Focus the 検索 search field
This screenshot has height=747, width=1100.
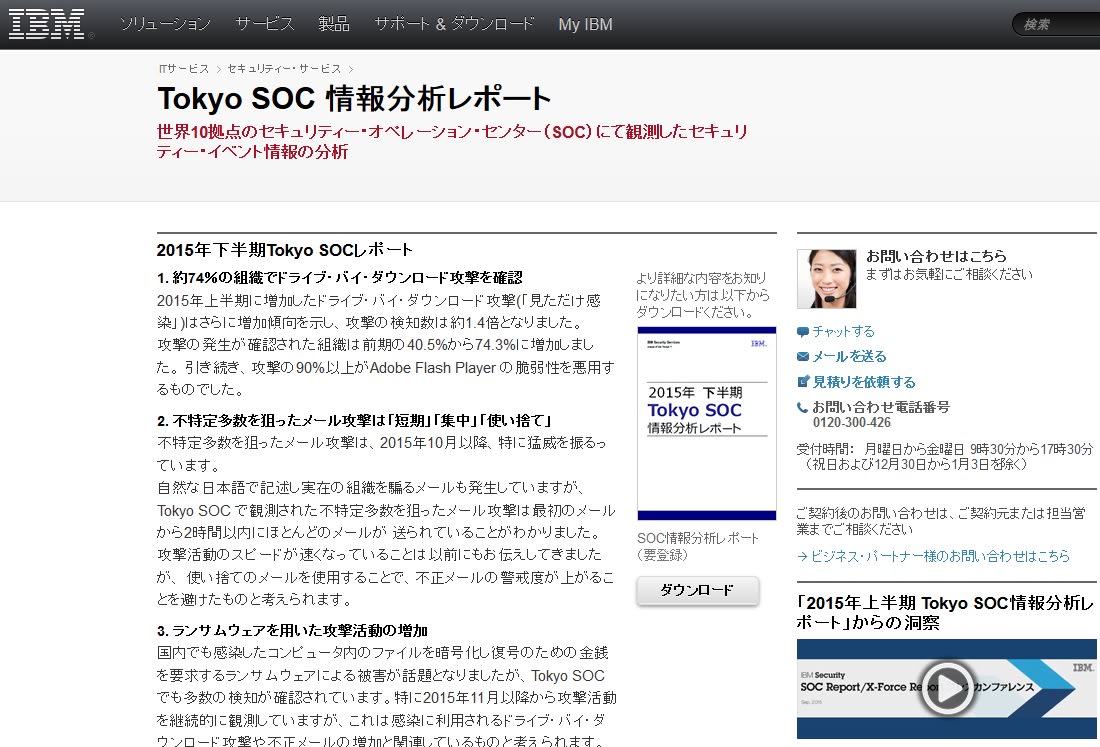[x=1057, y=25]
